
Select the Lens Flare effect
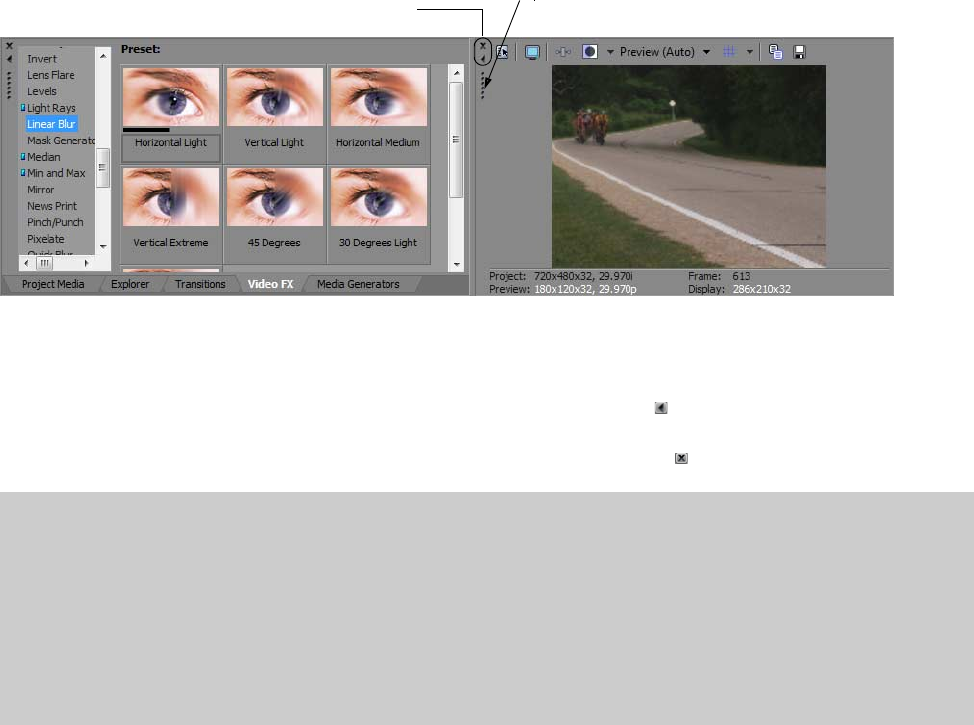(x=50, y=75)
